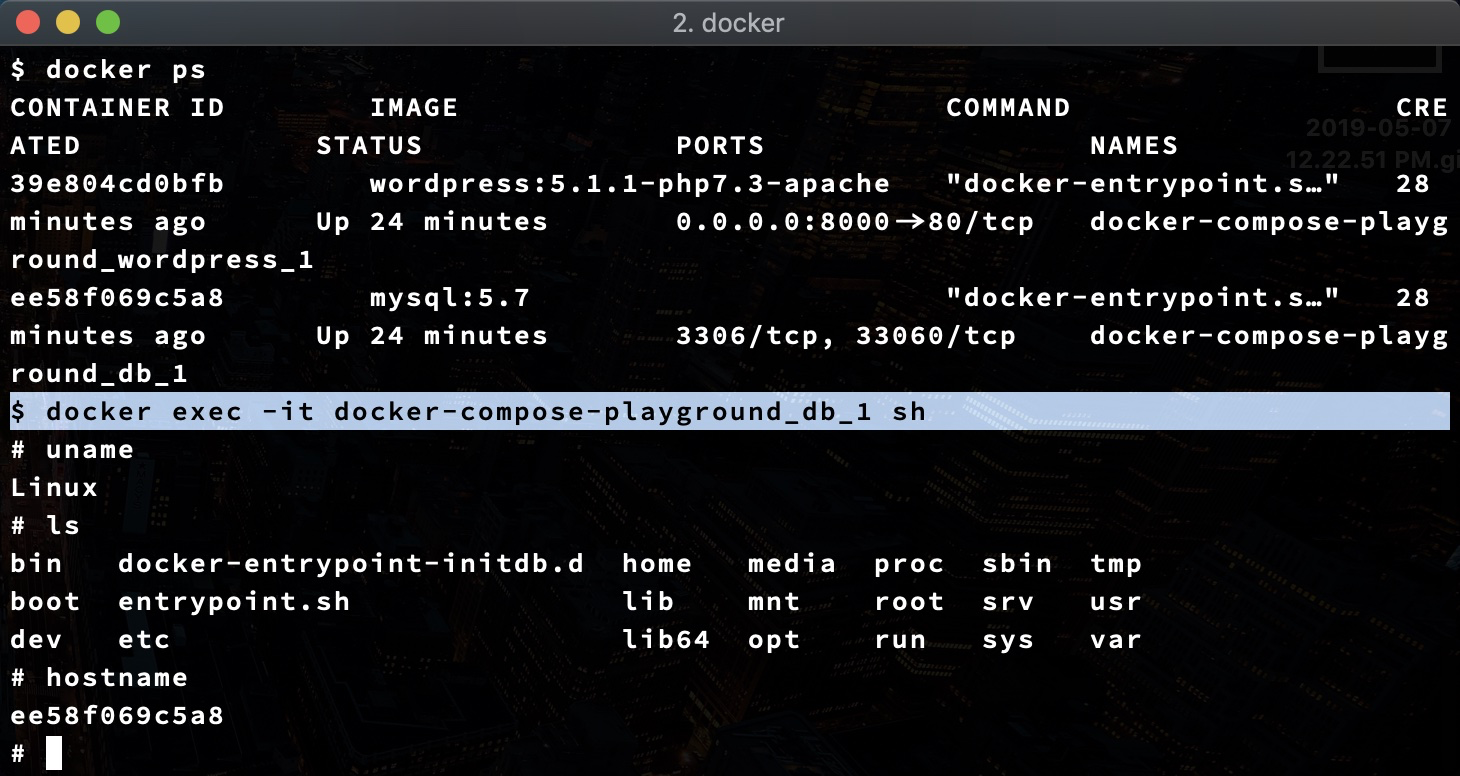Click the "boot" directory entry
Viewport: 1460px width, 776px height.
pos(45,602)
